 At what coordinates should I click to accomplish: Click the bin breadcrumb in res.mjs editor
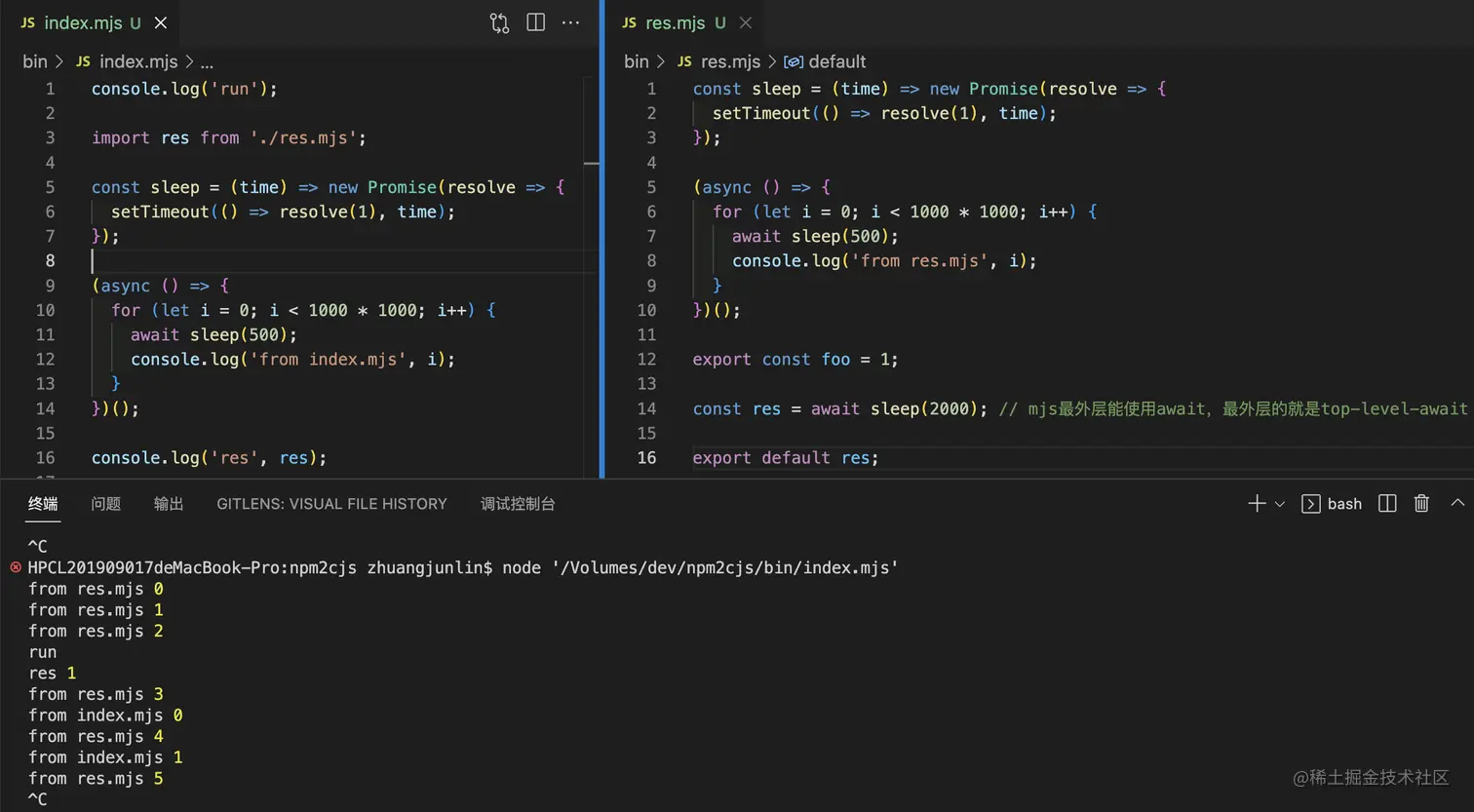[637, 61]
